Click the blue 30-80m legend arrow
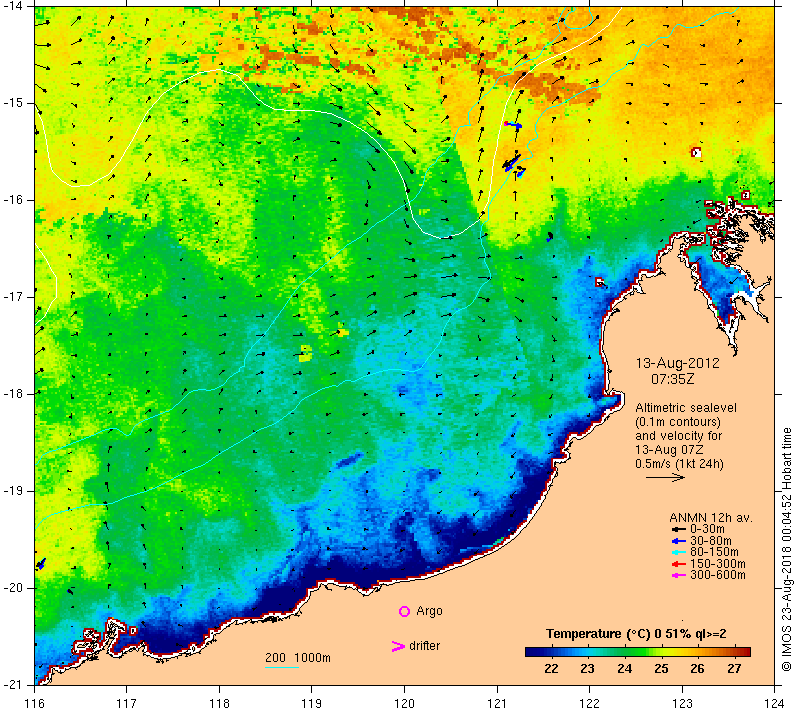 pos(678,541)
